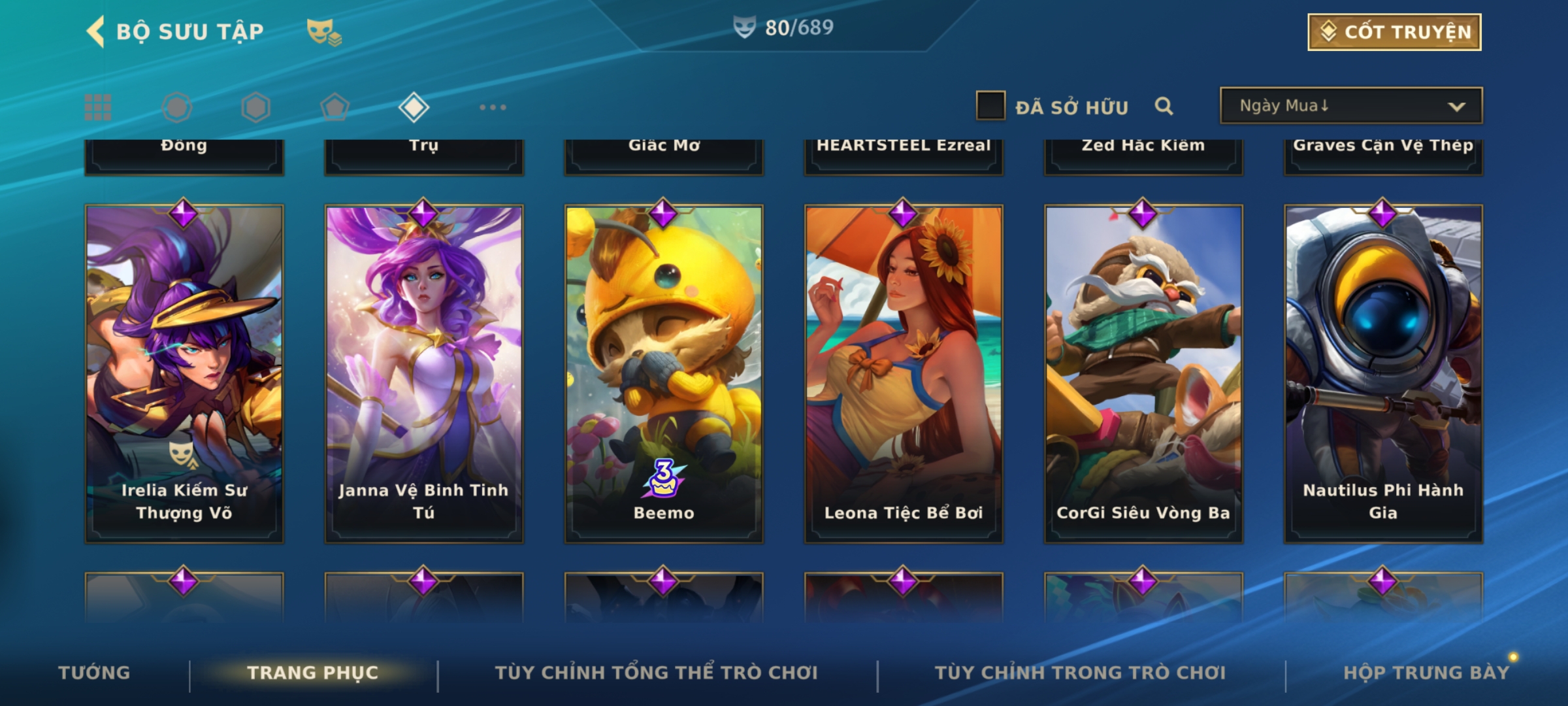Open the mask and coins icon

(324, 32)
